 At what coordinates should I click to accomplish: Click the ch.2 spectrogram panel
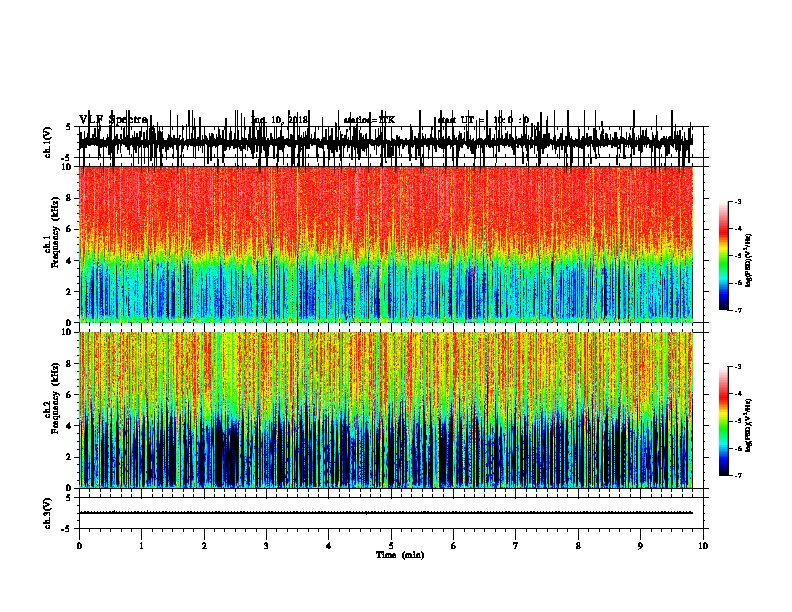(x=386, y=410)
